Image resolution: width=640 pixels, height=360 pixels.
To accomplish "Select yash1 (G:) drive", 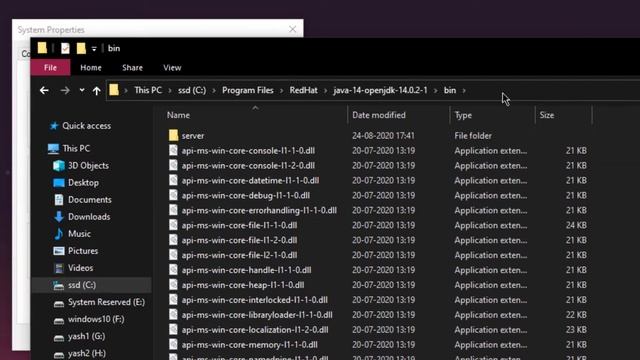I will point(86,336).
